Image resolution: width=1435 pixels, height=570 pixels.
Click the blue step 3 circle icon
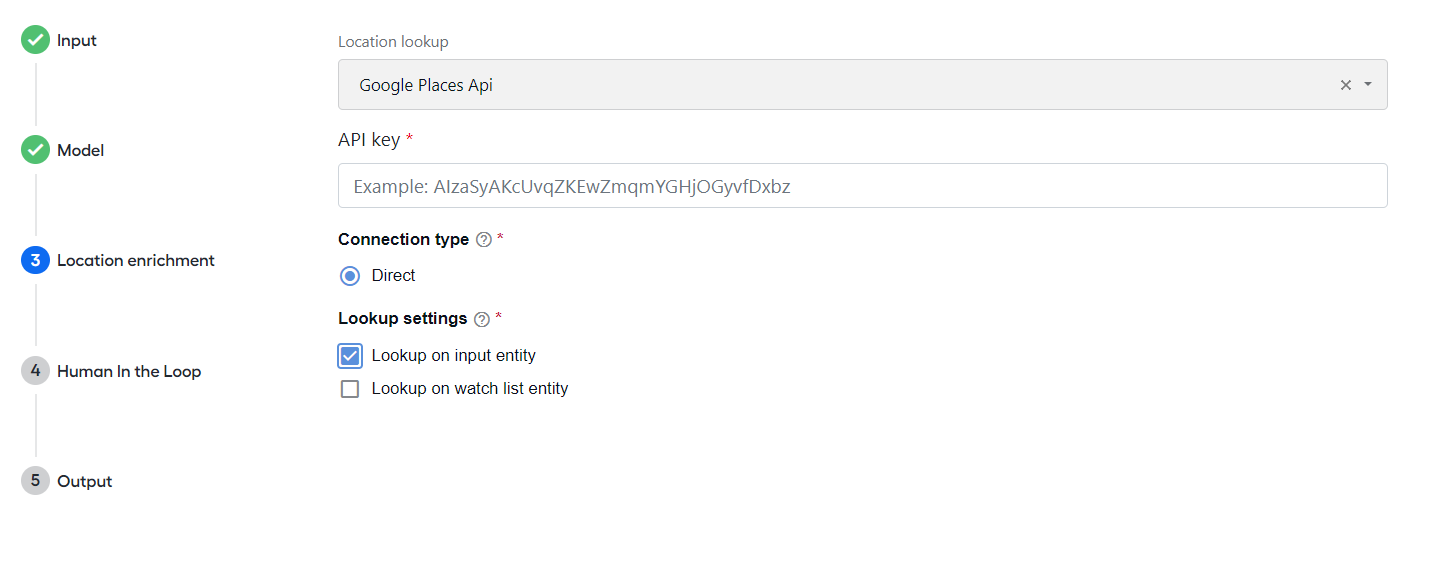click(x=35, y=260)
